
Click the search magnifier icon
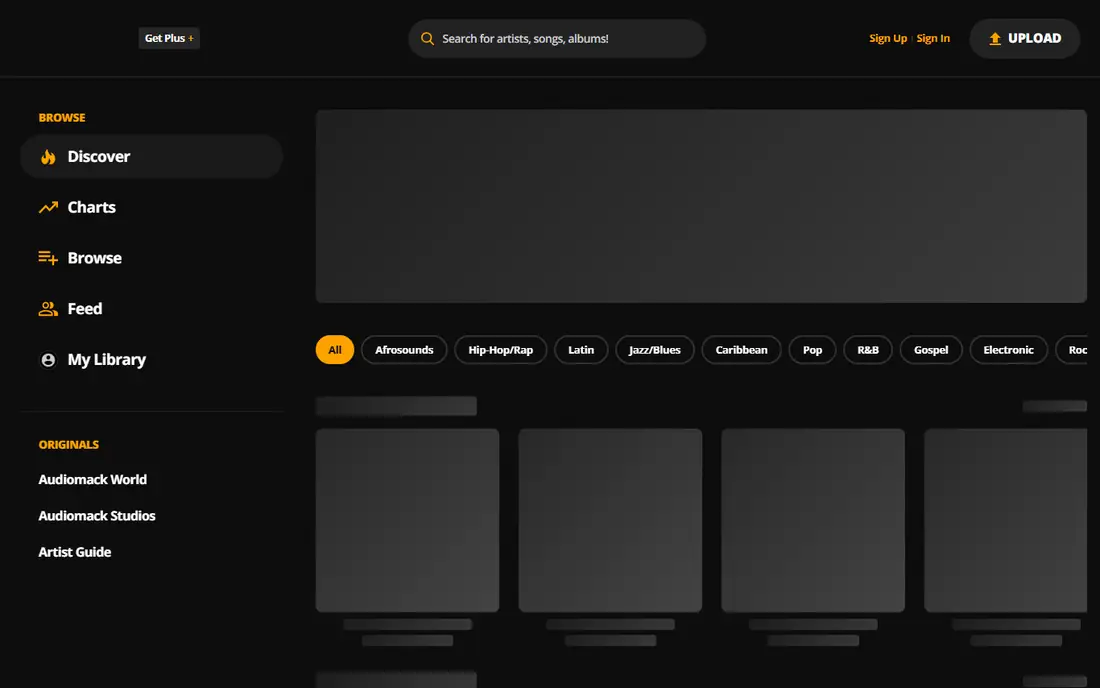[427, 39]
